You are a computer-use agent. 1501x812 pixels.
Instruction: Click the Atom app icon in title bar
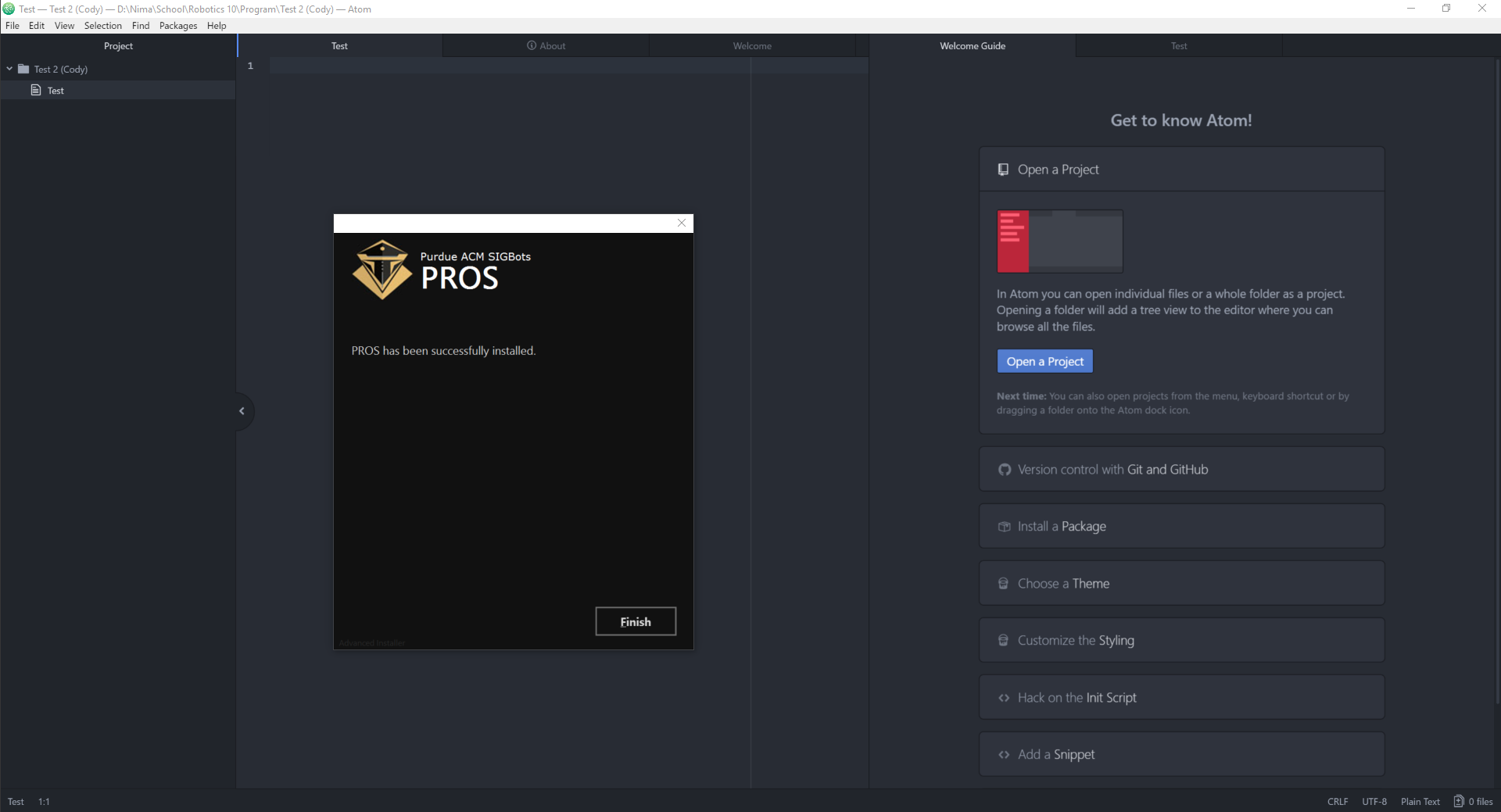(x=9, y=9)
